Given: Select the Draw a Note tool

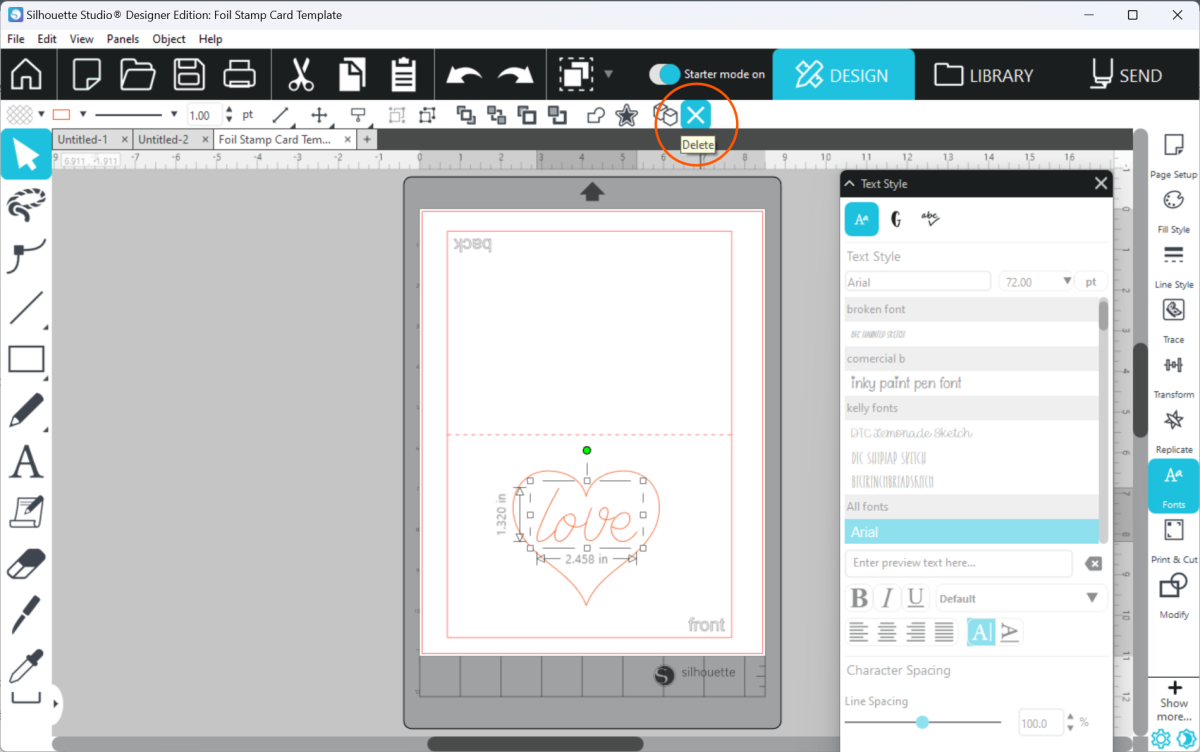Looking at the screenshot, I should coord(26,513).
